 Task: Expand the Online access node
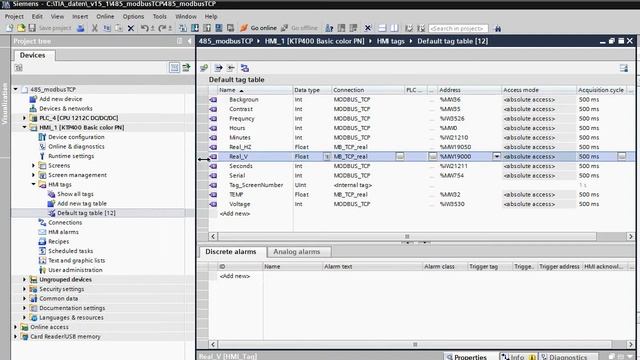16,327
